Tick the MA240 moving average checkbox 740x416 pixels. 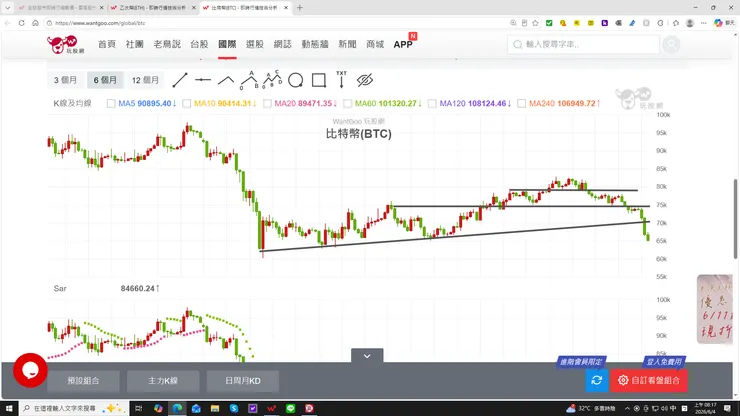pyautogui.click(x=521, y=103)
